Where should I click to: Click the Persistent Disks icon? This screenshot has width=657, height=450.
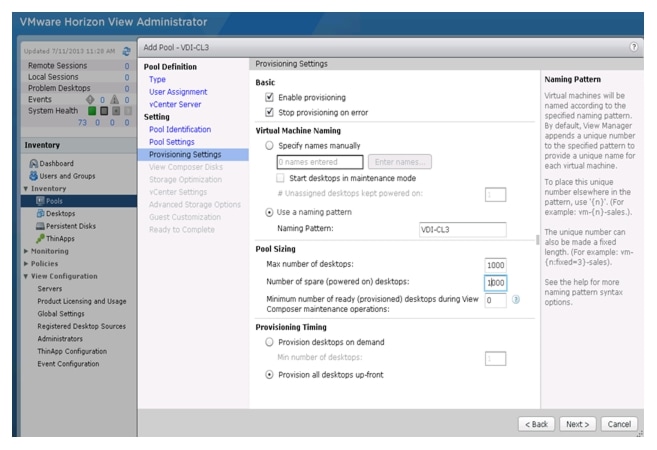click(x=40, y=226)
